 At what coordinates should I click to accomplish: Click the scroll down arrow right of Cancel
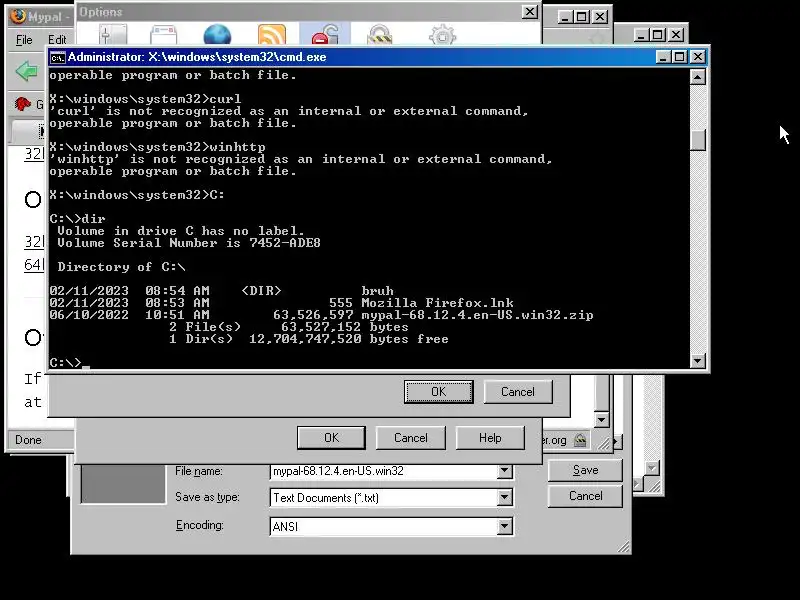pos(602,420)
